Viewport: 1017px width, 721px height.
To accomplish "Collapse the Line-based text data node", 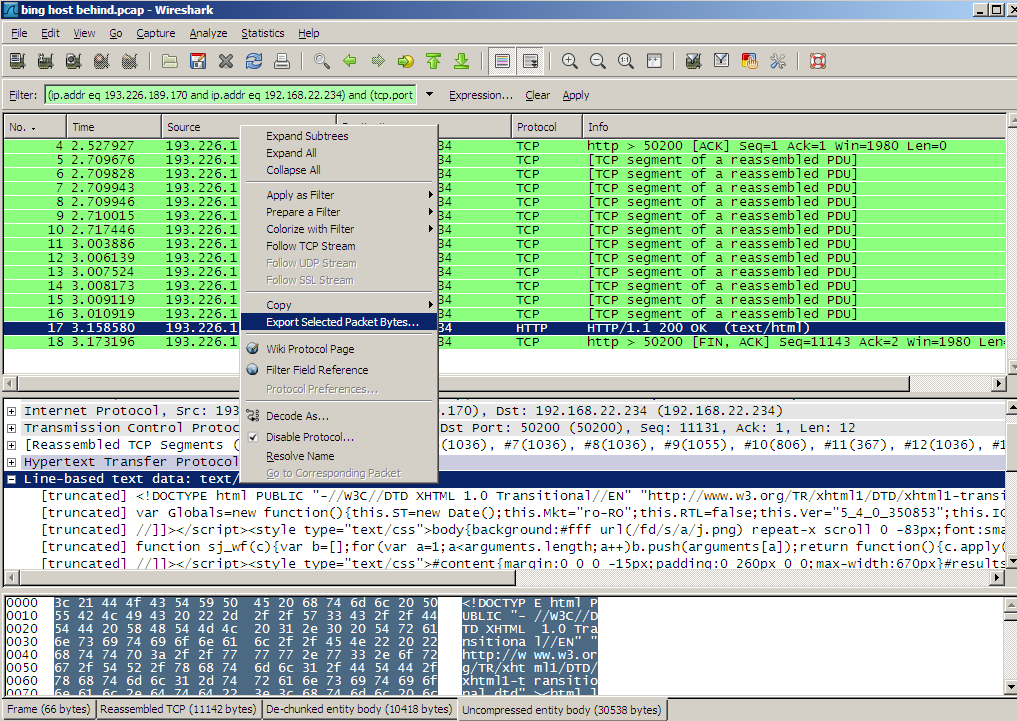I will (12, 480).
